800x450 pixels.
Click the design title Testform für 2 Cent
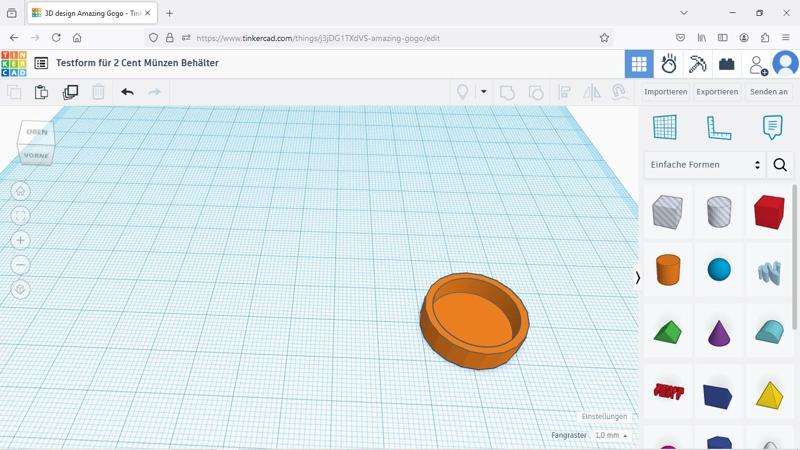137,63
